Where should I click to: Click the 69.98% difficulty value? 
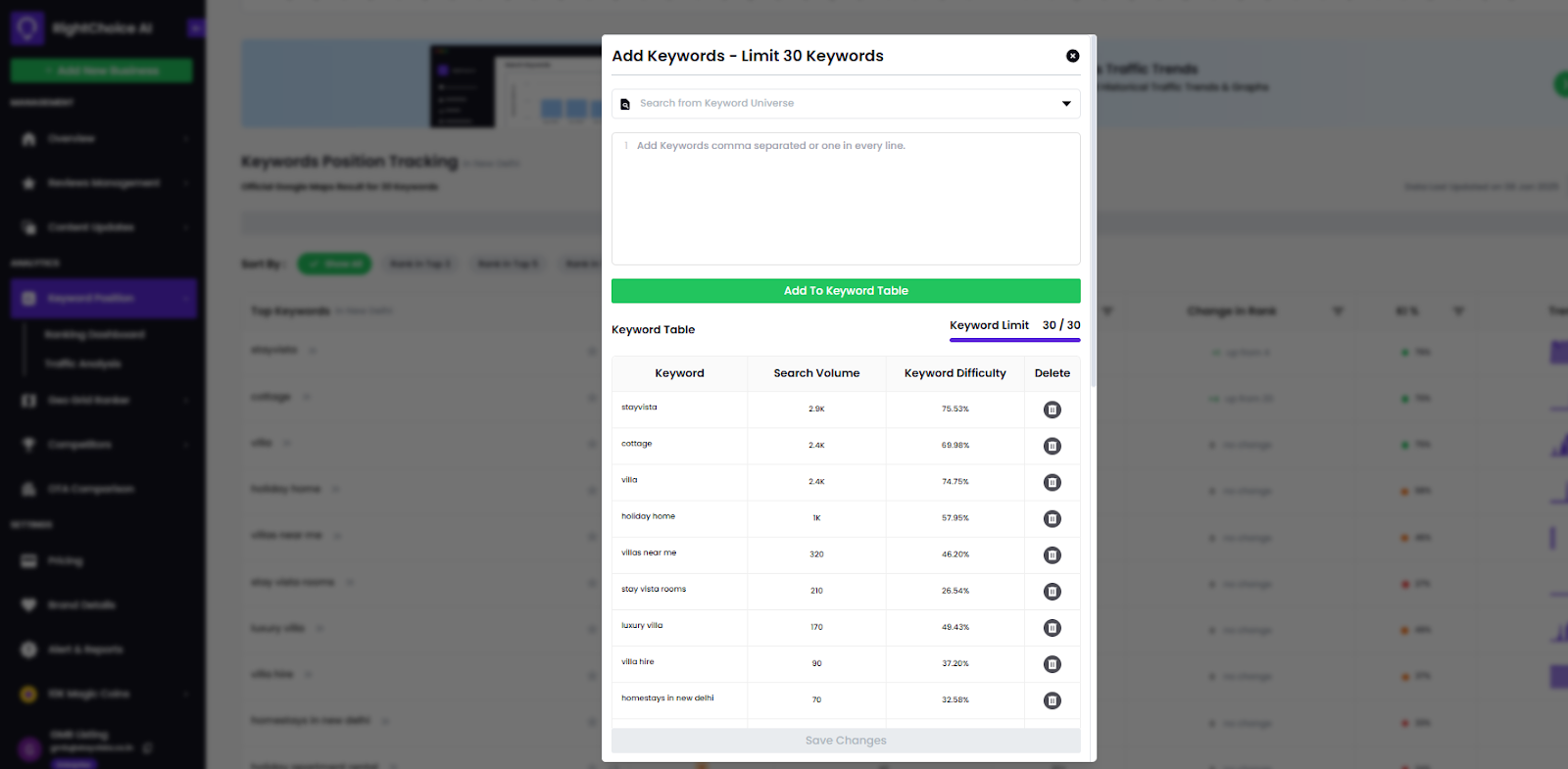(x=955, y=446)
